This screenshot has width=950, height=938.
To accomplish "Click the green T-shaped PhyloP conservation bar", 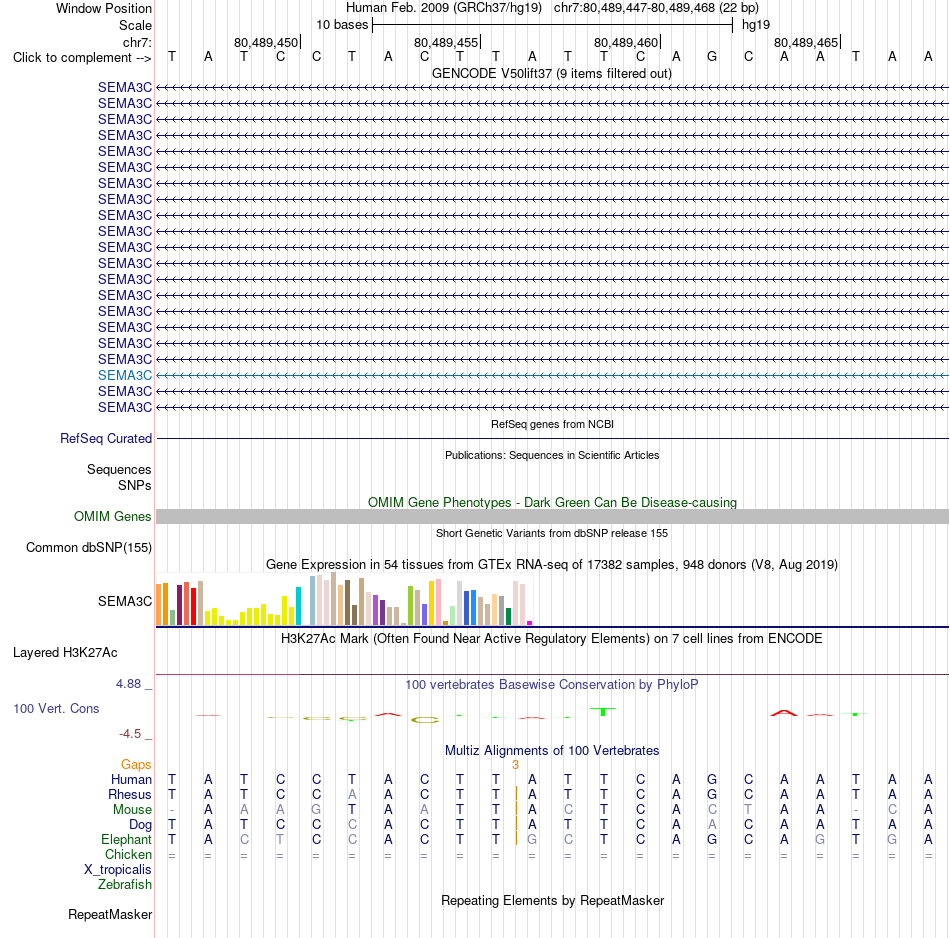I will (x=603, y=711).
